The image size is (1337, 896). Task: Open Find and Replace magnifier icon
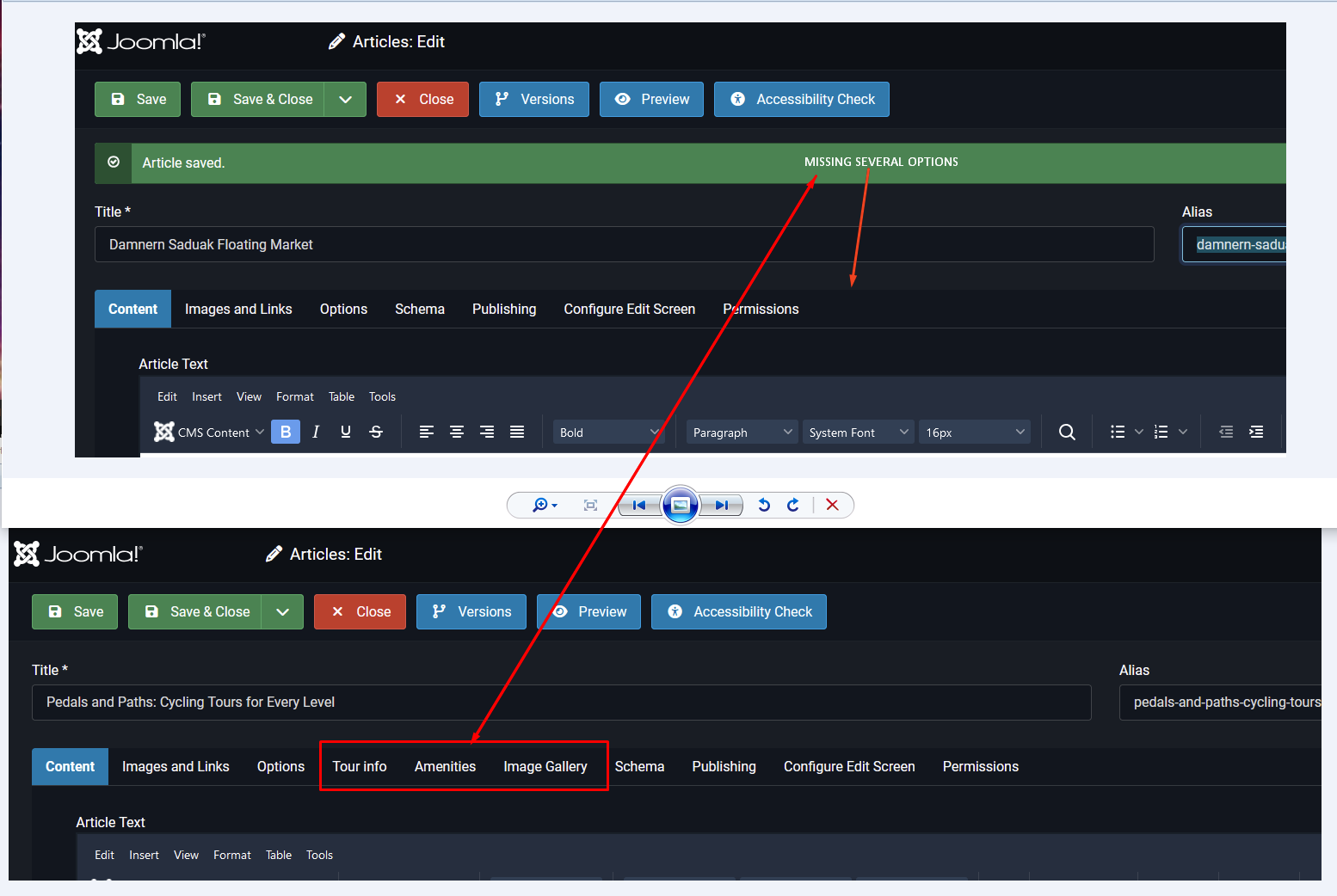[1067, 432]
